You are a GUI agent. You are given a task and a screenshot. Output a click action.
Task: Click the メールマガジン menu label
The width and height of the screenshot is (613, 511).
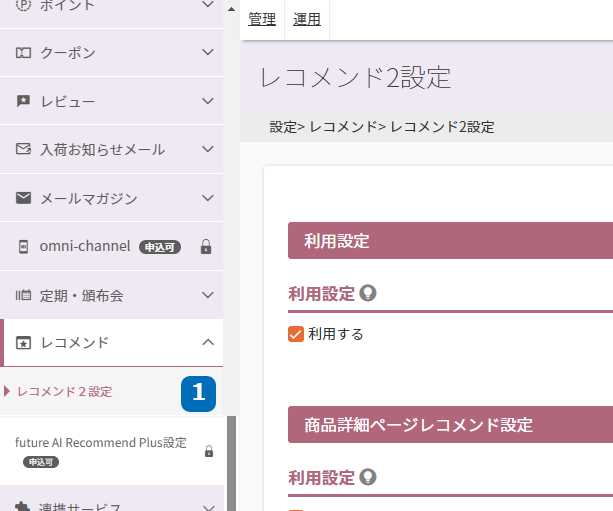89,199
